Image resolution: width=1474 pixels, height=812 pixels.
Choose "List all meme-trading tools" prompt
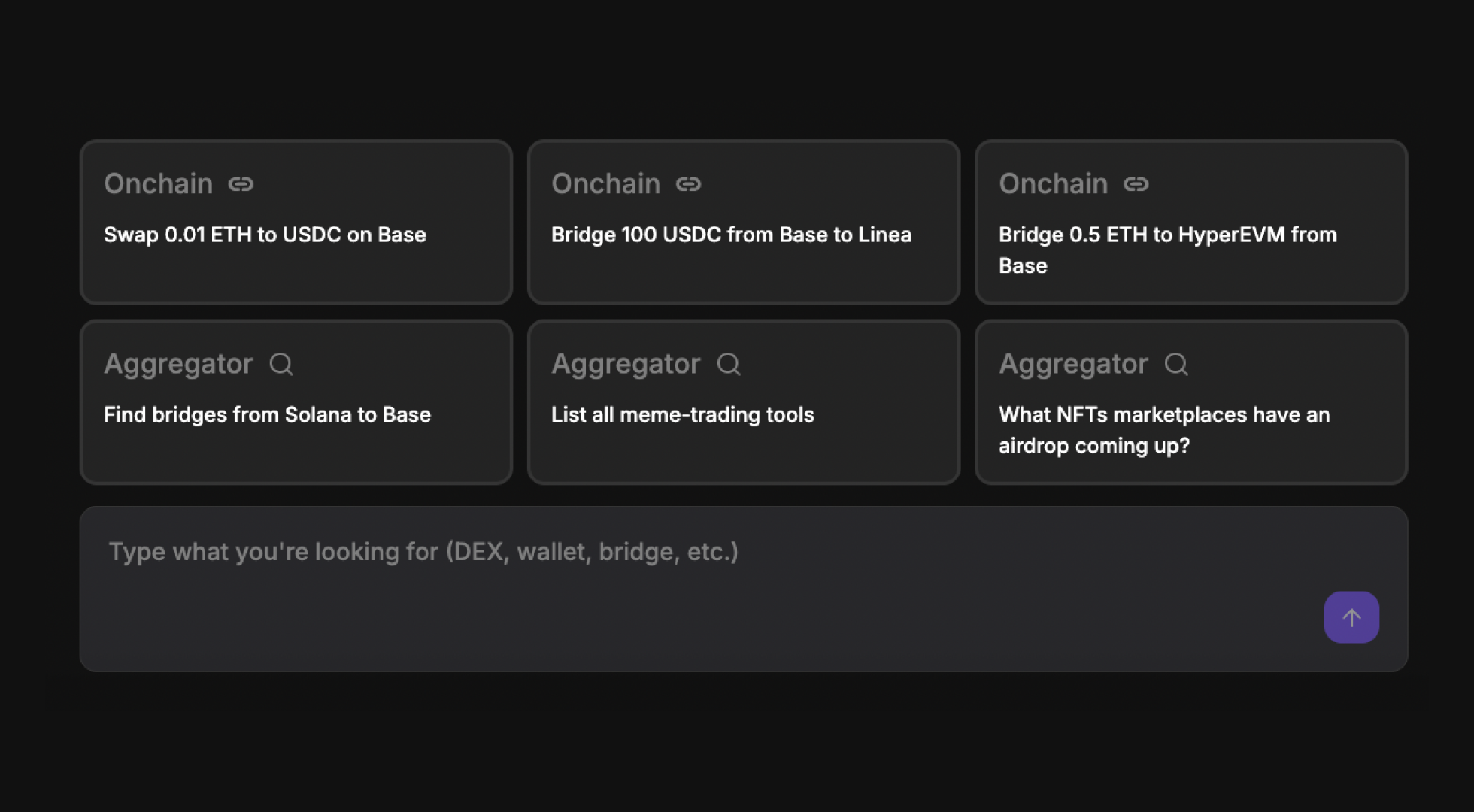[682, 414]
